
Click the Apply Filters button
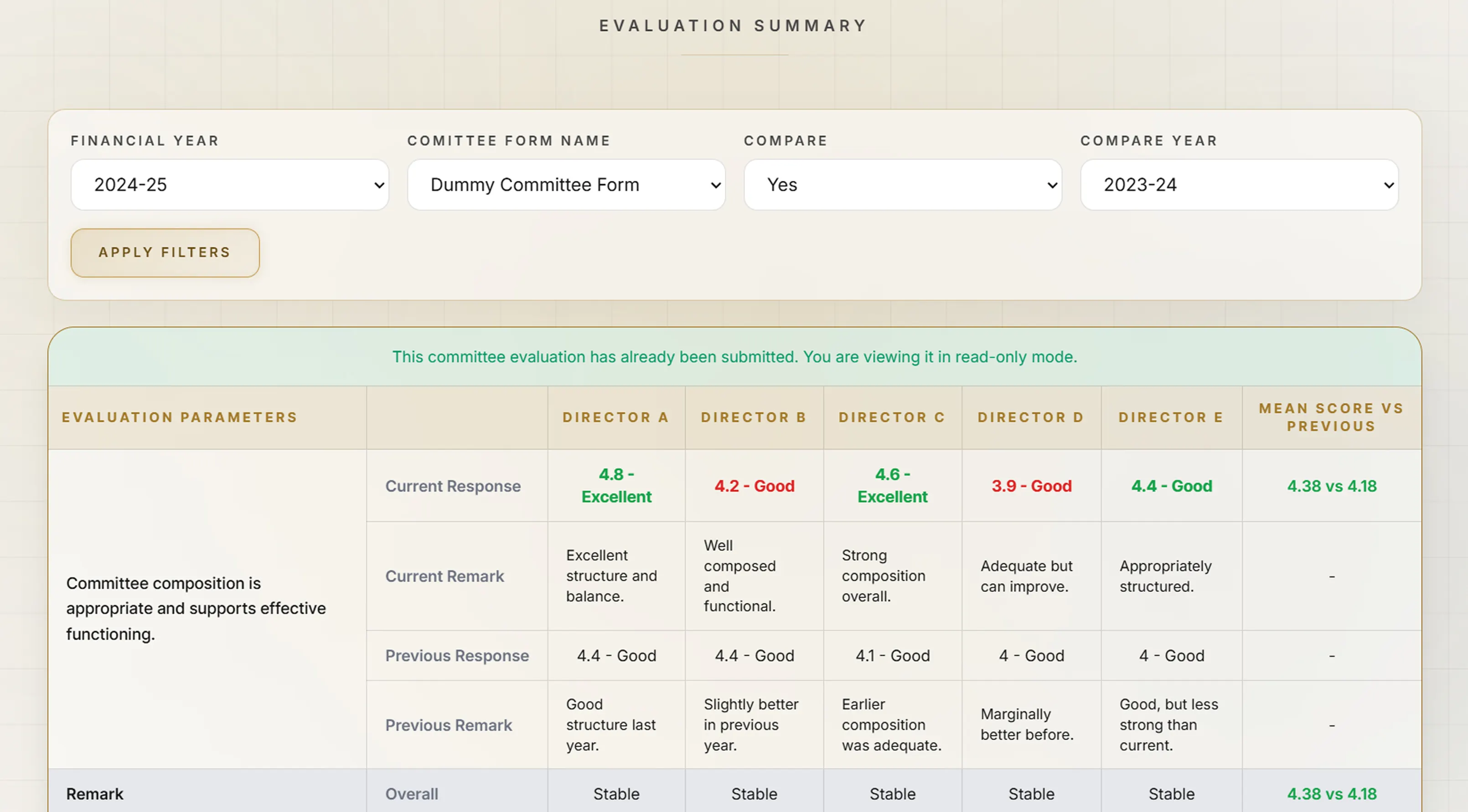pos(165,253)
